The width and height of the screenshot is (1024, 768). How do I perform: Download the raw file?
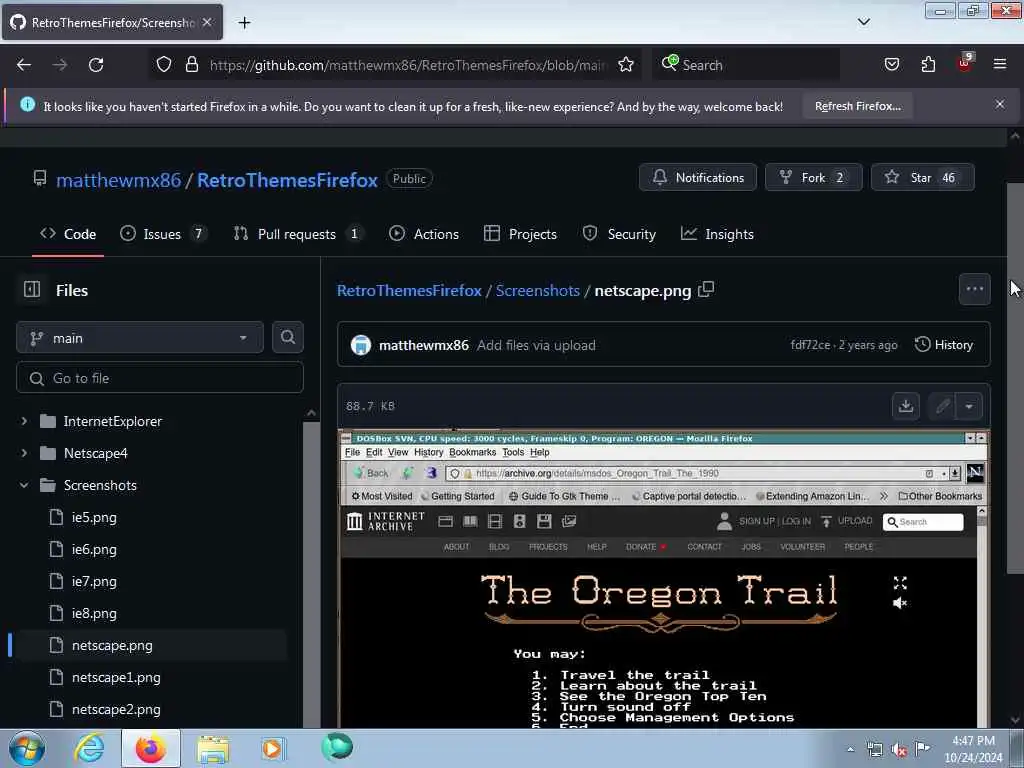pos(906,406)
